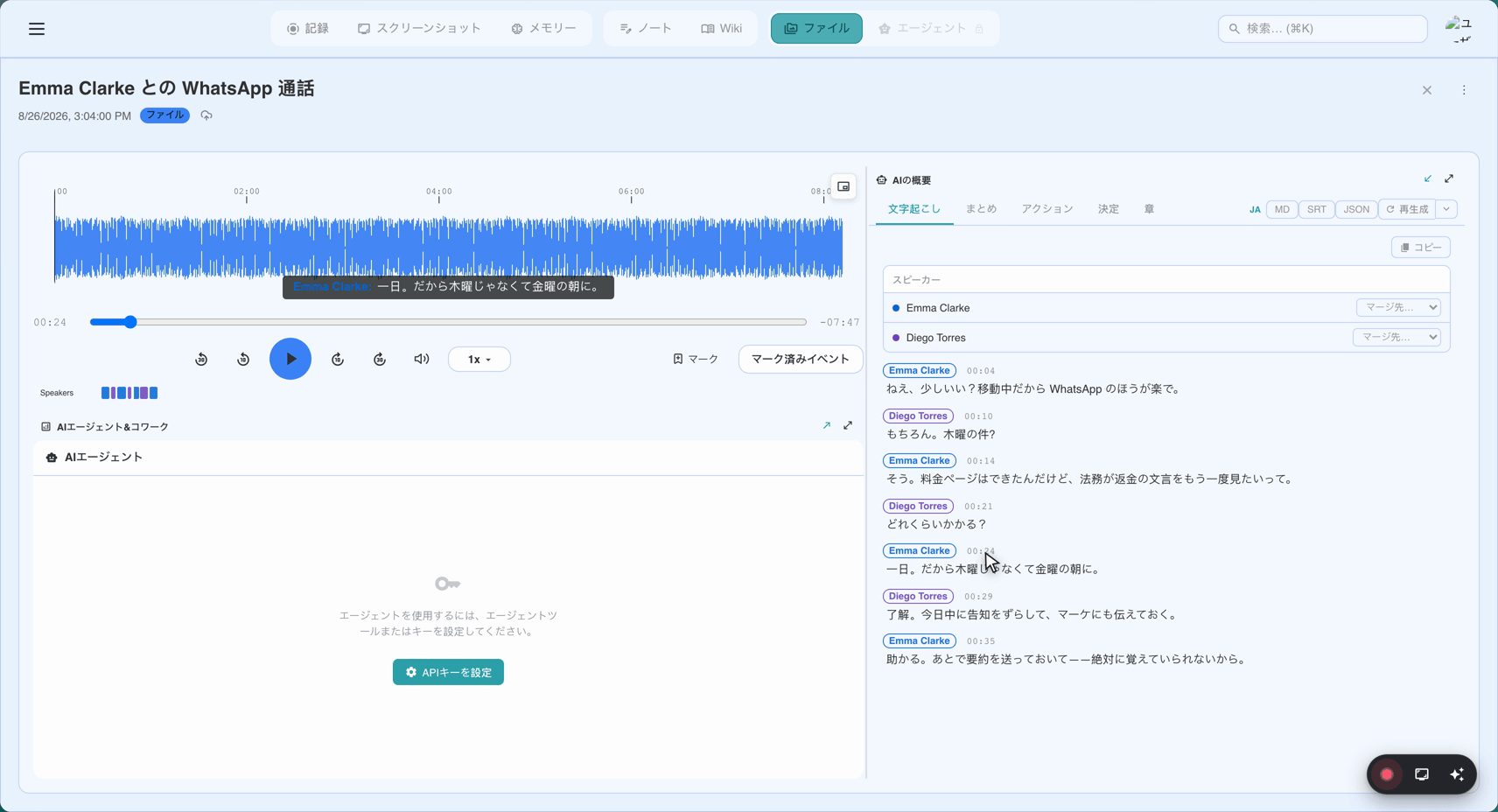Open the merge dropdown for Emma Clarke
Image resolution: width=1498 pixels, height=812 pixels.
(x=1398, y=308)
